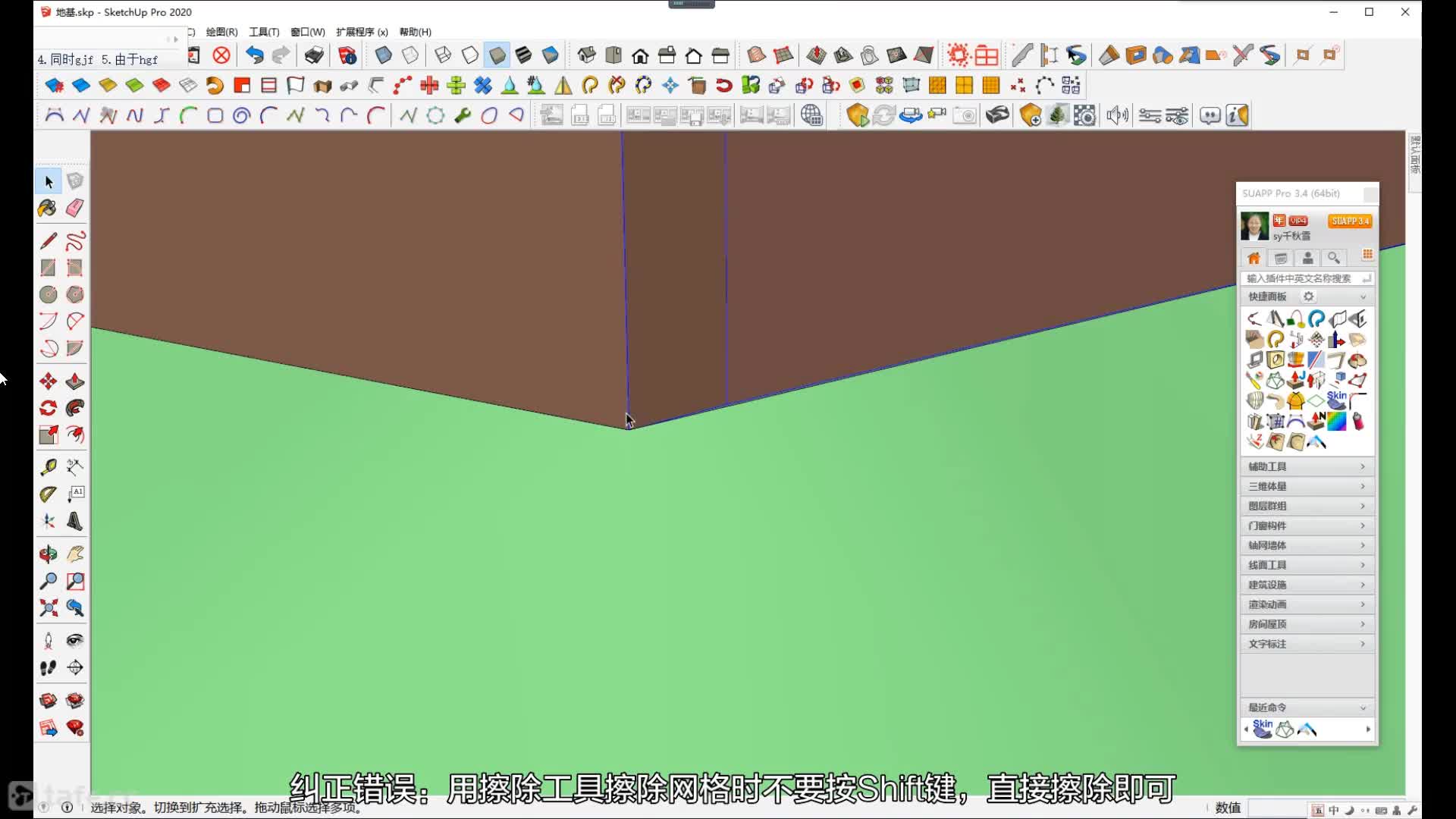The height and width of the screenshot is (819, 1456).
Task: Switch to the Iso house view
Action: [587, 55]
